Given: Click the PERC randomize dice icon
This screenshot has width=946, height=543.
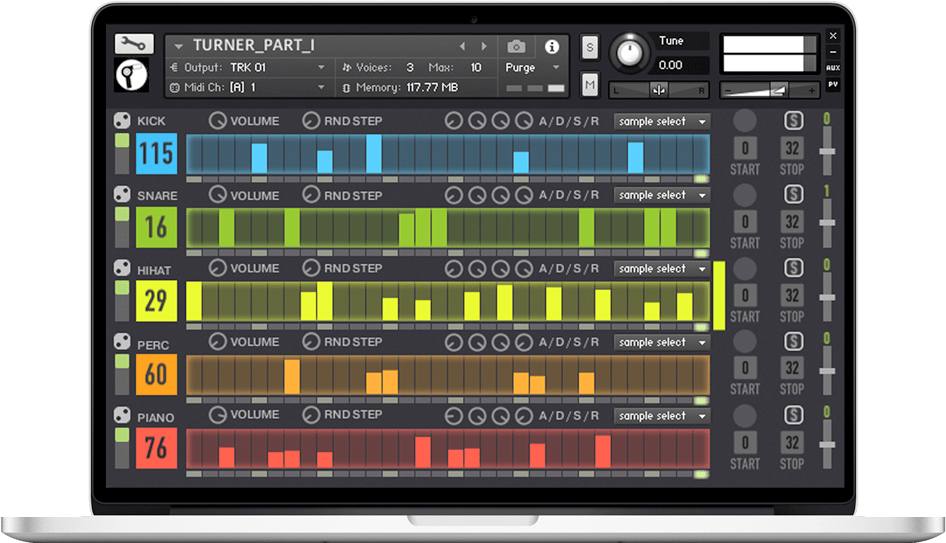Looking at the screenshot, I should coord(122,342).
